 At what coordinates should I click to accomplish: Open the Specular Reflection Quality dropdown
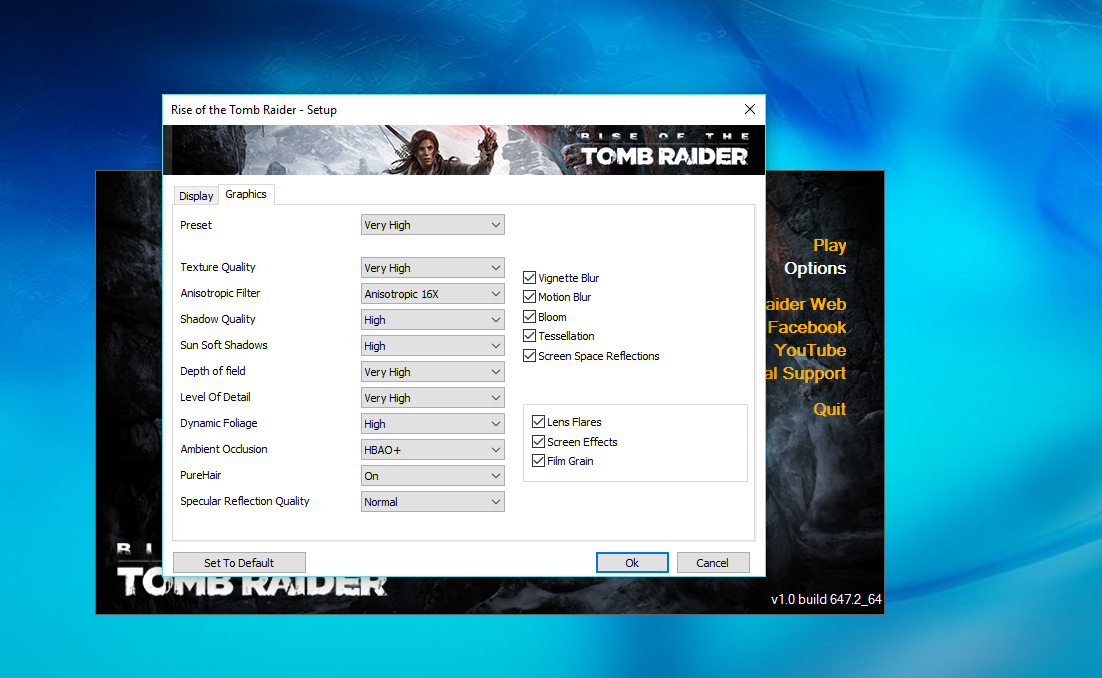pyautogui.click(x=432, y=502)
